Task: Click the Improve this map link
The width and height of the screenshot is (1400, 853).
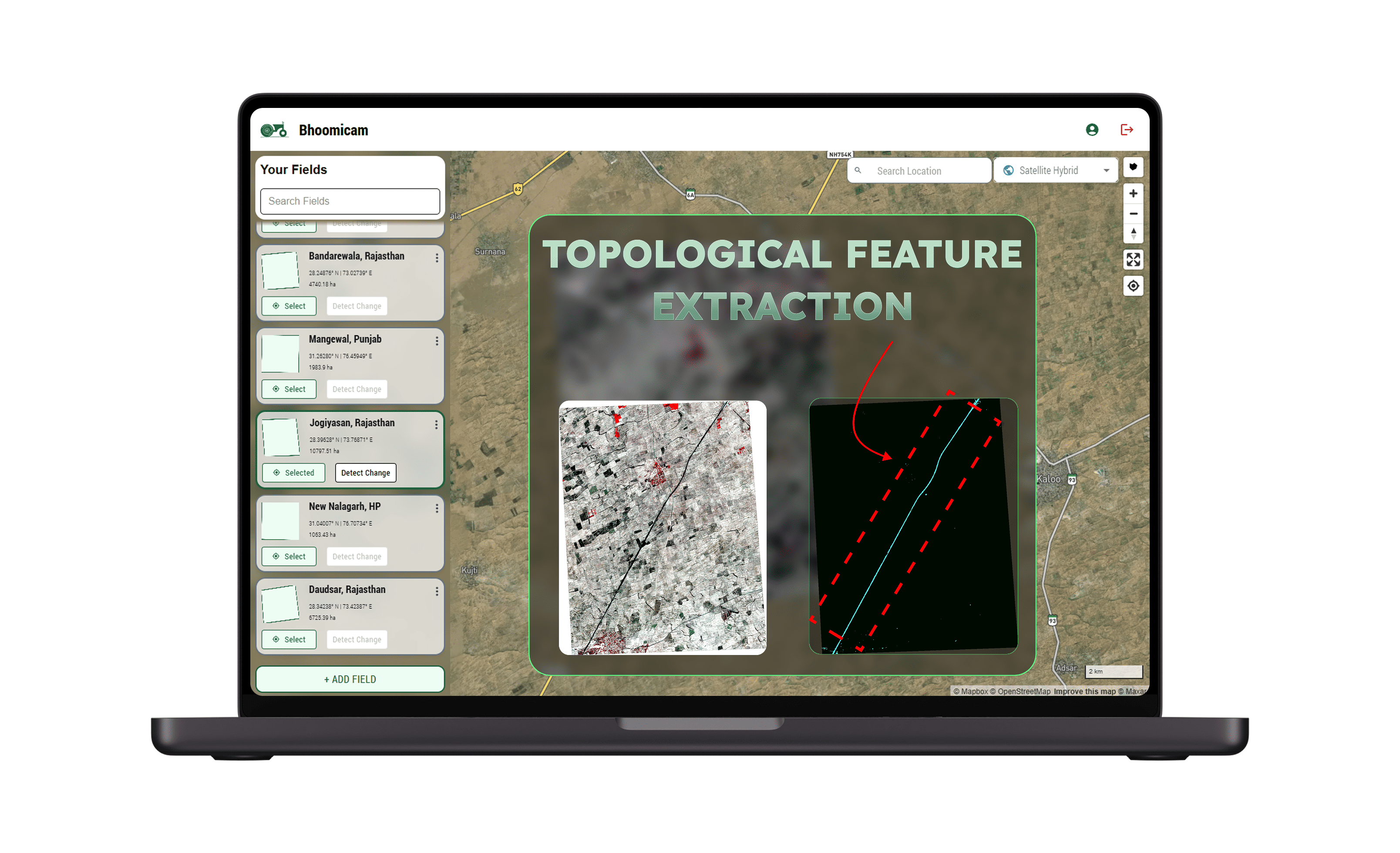Action: point(1085,691)
